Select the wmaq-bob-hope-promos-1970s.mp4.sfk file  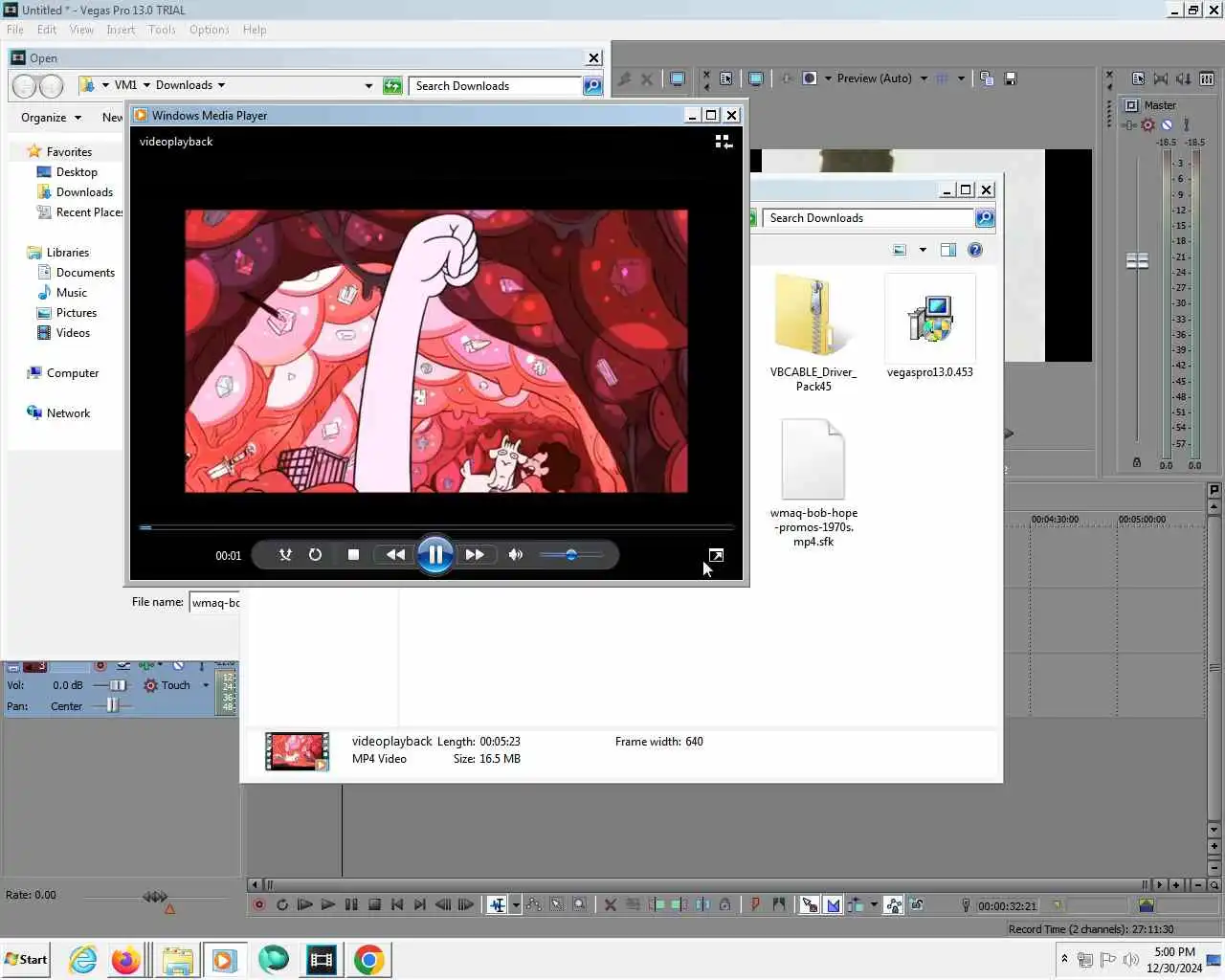tap(813, 482)
